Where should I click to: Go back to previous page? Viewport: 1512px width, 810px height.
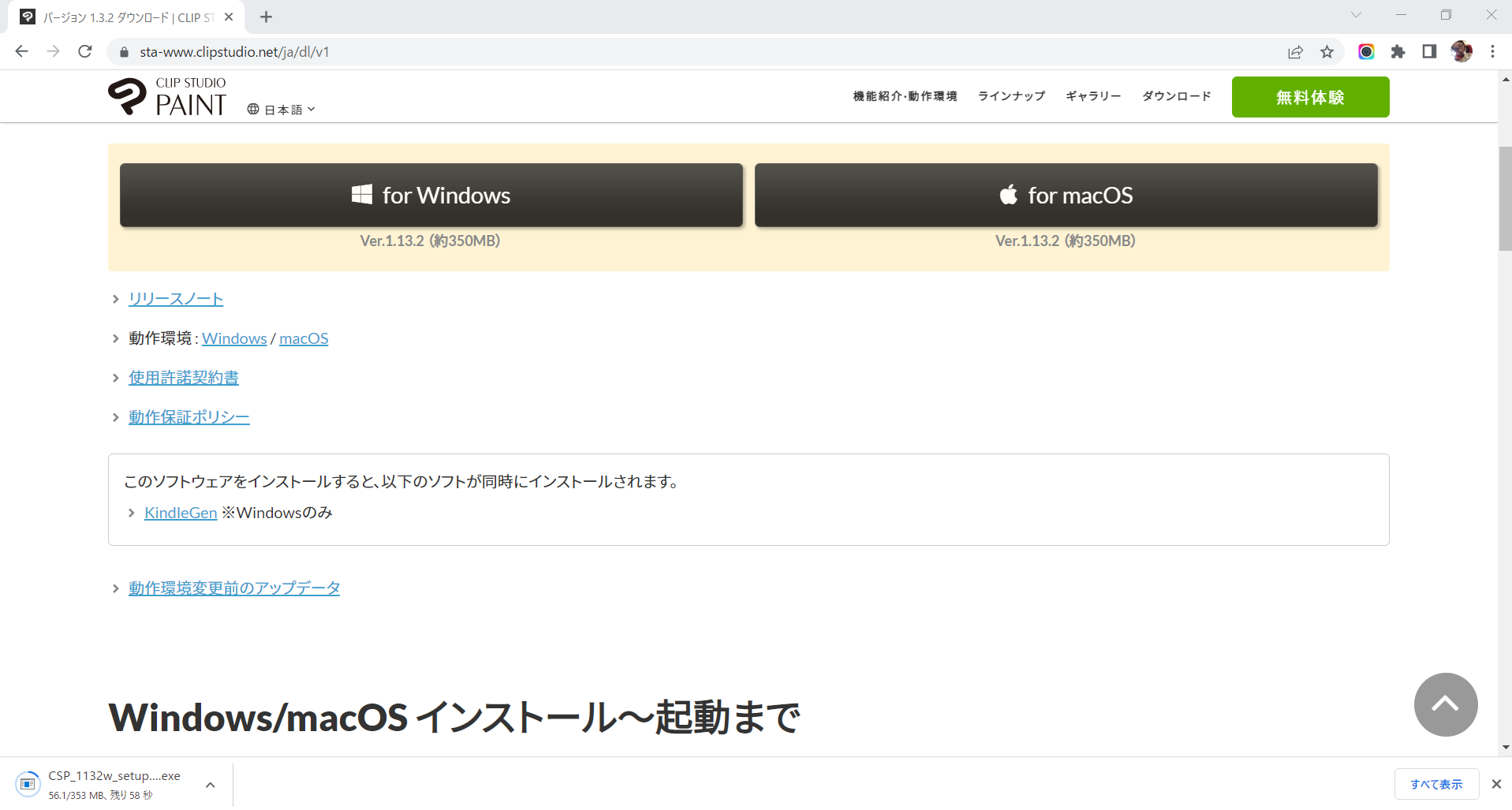pos(22,52)
